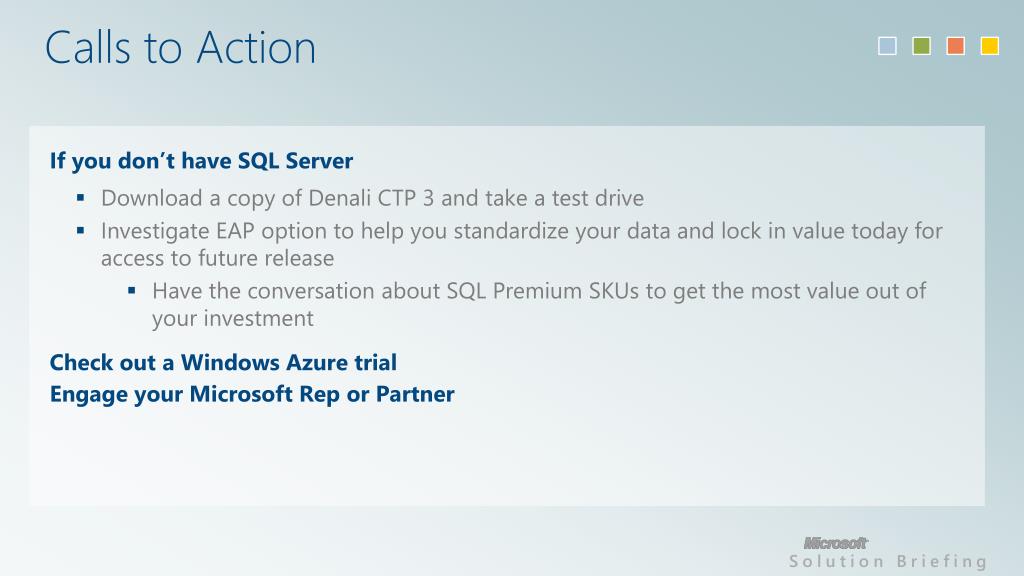Click the Solution Briefing footer text
The height and width of the screenshot is (576, 1024).
(888, 562)
